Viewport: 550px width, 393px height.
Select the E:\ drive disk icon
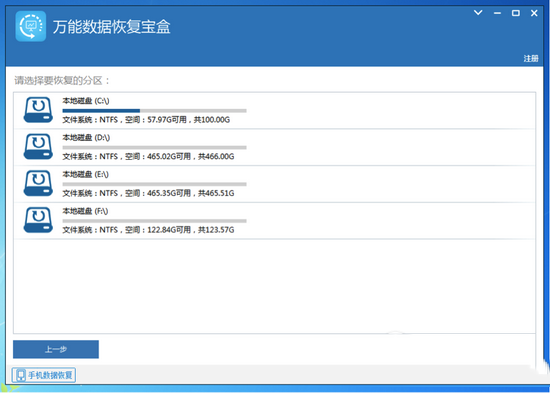tap(38, 184)
